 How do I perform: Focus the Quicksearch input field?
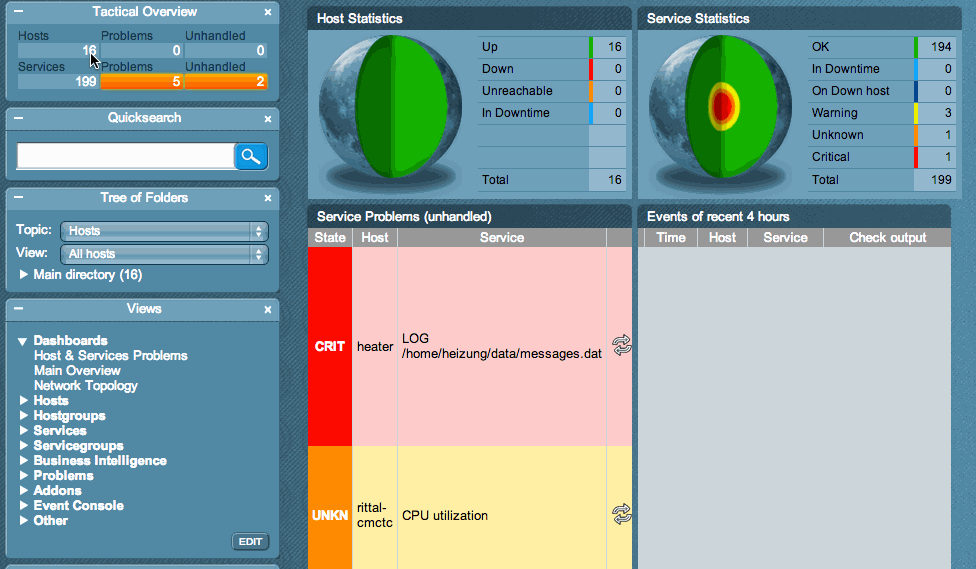126,156
